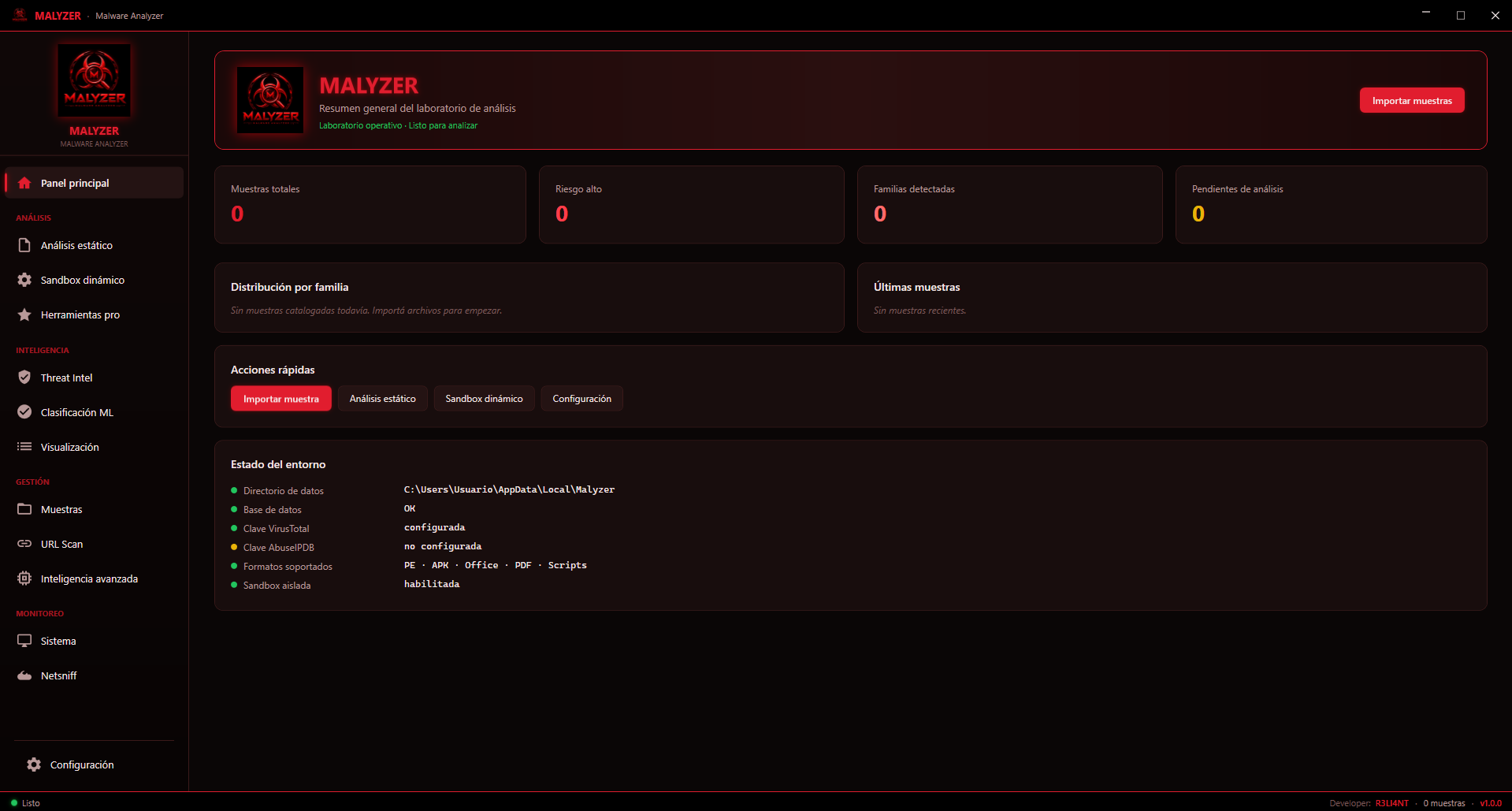This screenshot has height=811, width=1512.
Task: Click the monitor icon beside Sistema
Action: (24, 641)
